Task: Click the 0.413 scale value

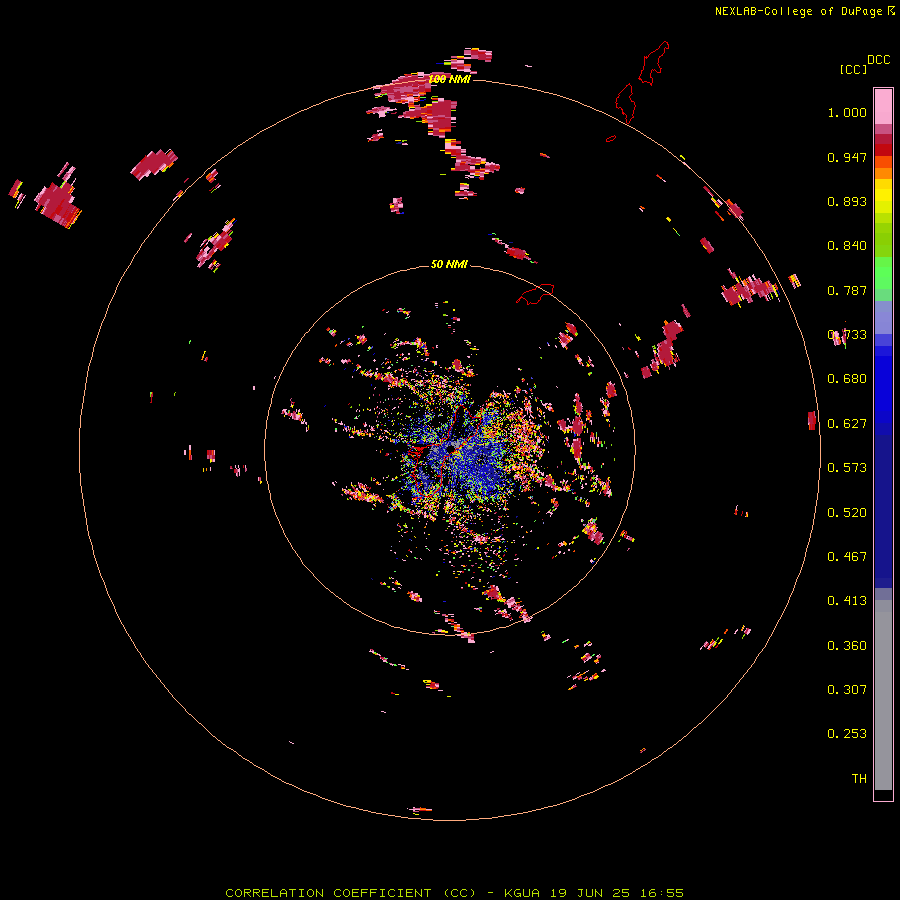Action: pyautogui.click(x=847, y=601)
